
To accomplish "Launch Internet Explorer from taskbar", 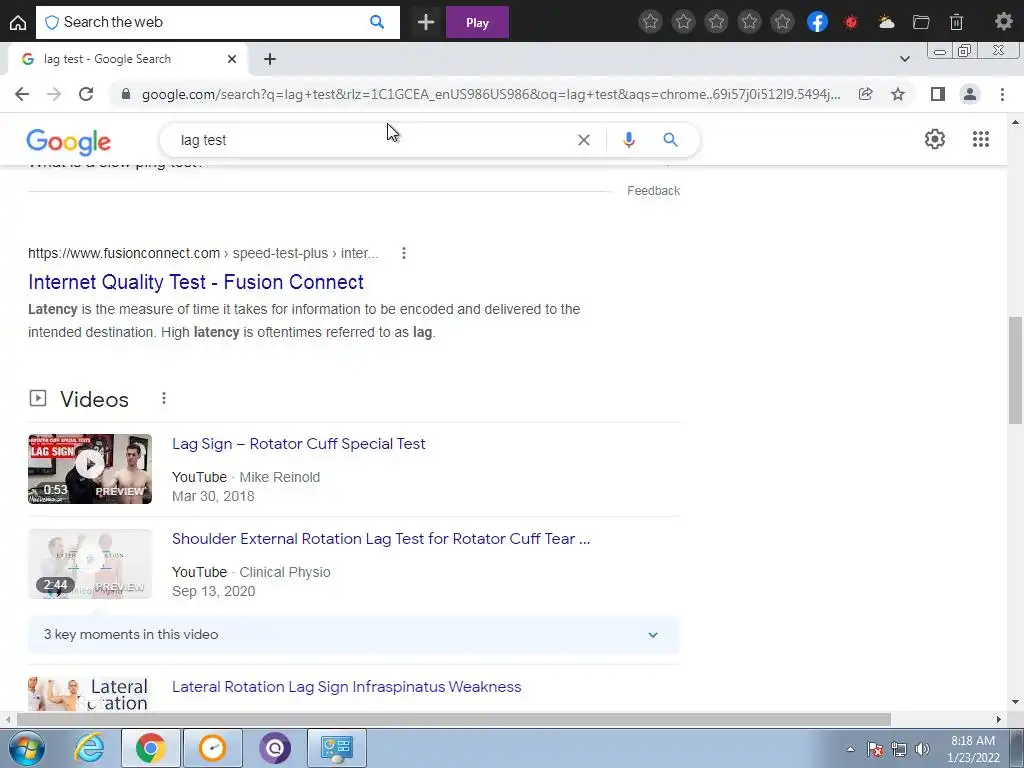I will 88,748.
